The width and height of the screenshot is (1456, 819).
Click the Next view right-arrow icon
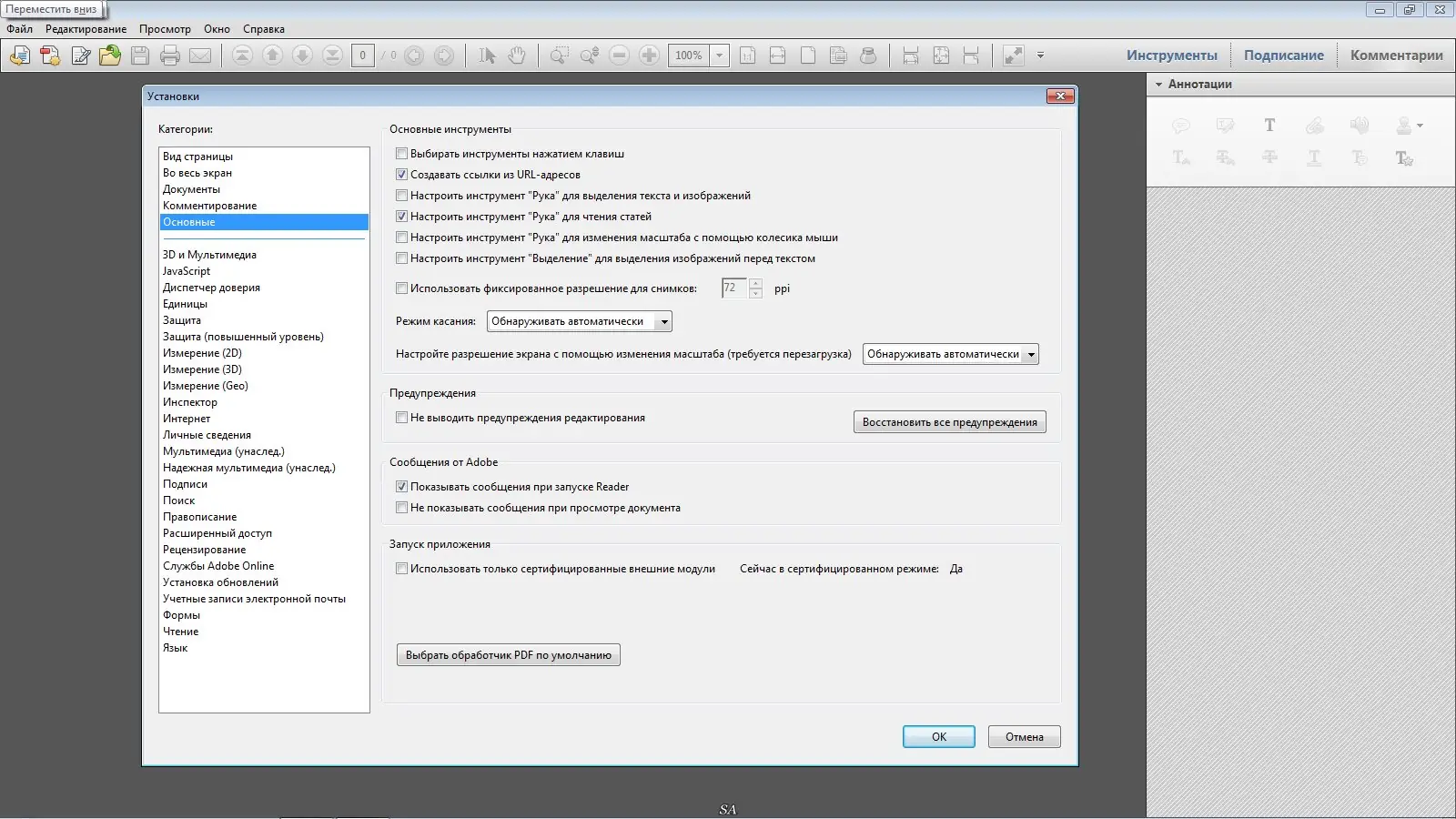tap(444, 56)
